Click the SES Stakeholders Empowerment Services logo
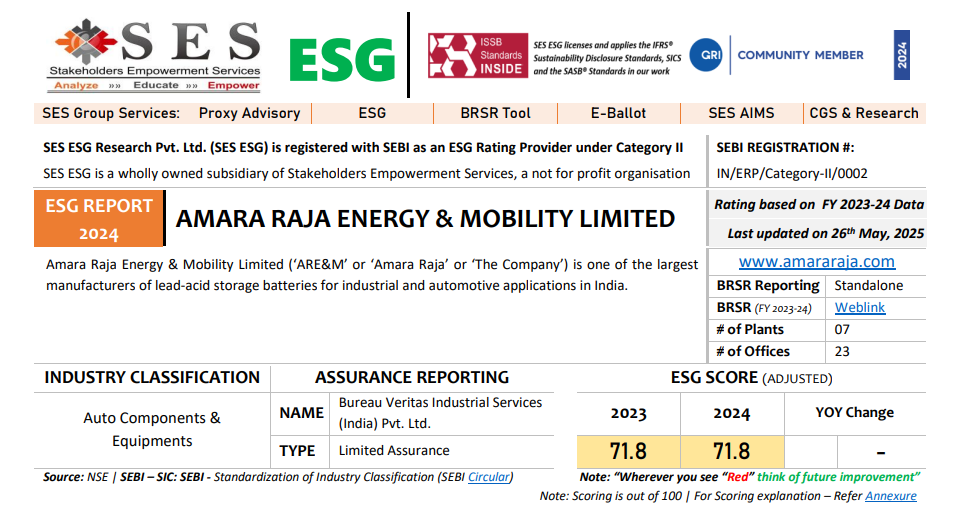Viewport: 953px width, 510px height. [x=154, y=55]
